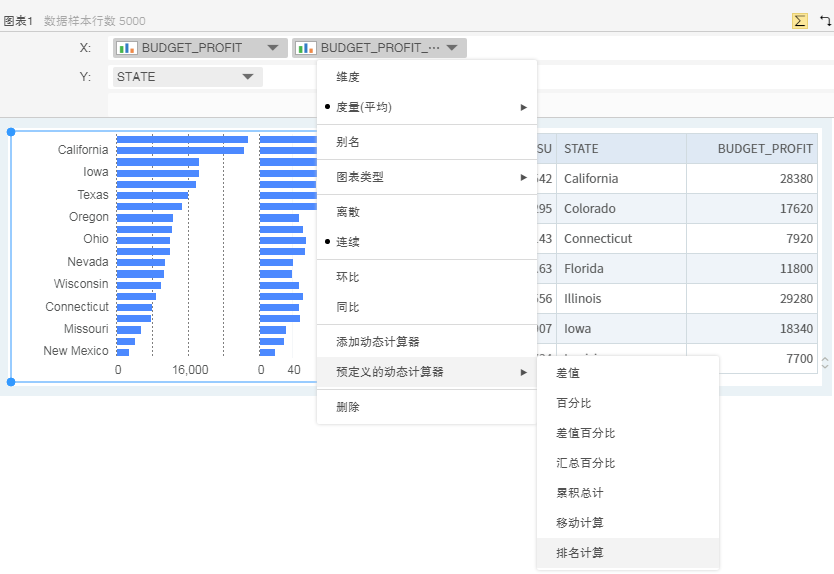Open the BUDGET_PROFIT field dropdown arrow
This screenshot has height=574, width=834.
pos(273,48)
